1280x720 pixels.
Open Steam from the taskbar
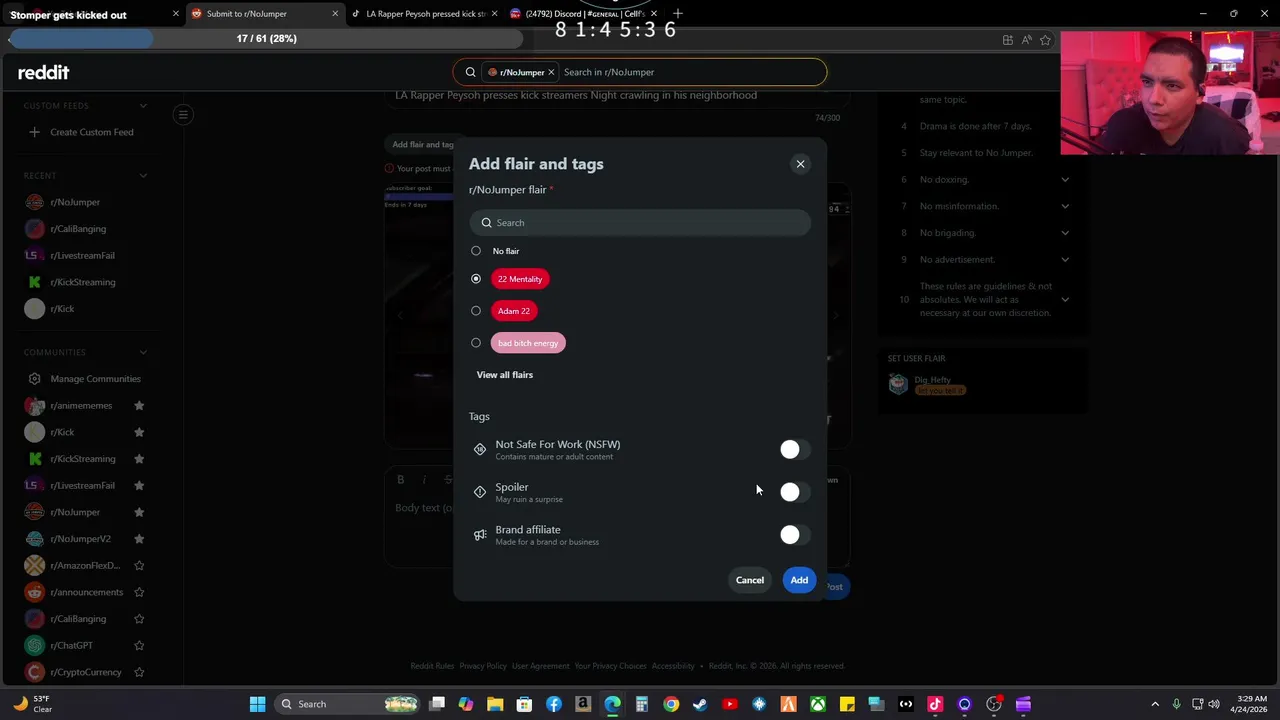700,704
